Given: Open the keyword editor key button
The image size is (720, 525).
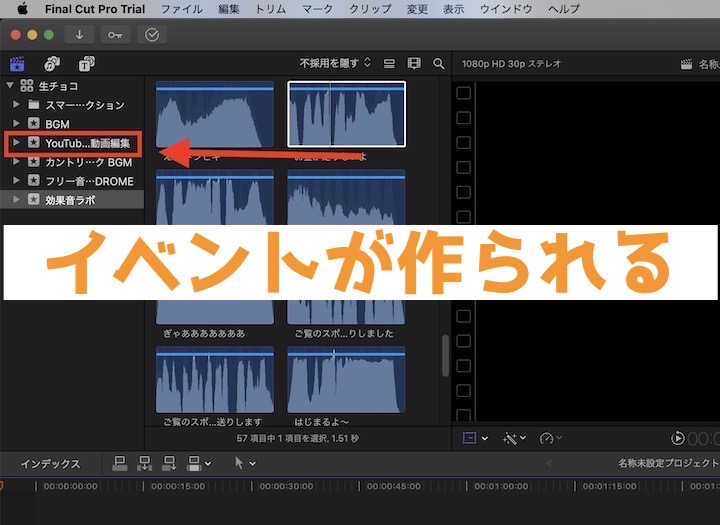Looking at the screenshot, I should (115, 35).
